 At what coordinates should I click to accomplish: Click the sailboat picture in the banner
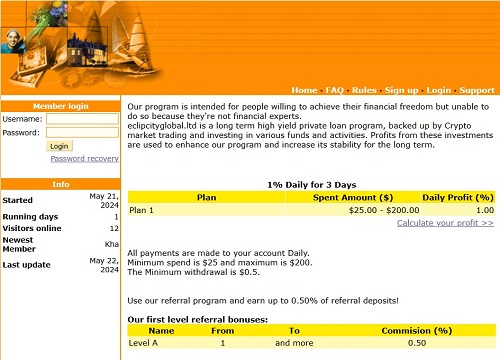click(138, 42)
